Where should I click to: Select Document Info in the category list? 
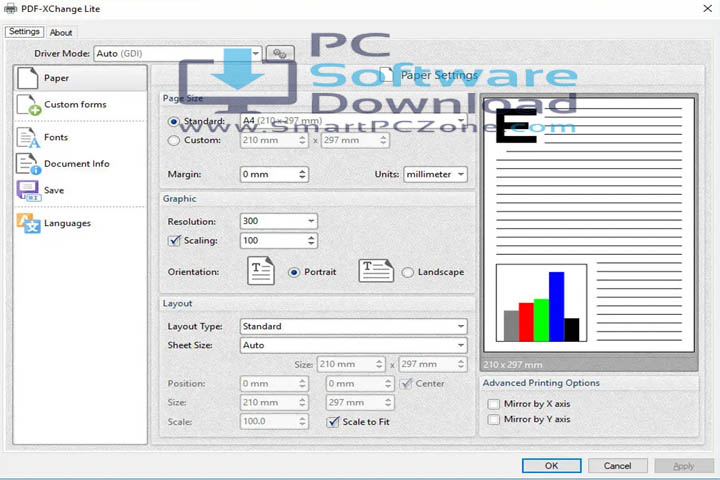[80, 164]
